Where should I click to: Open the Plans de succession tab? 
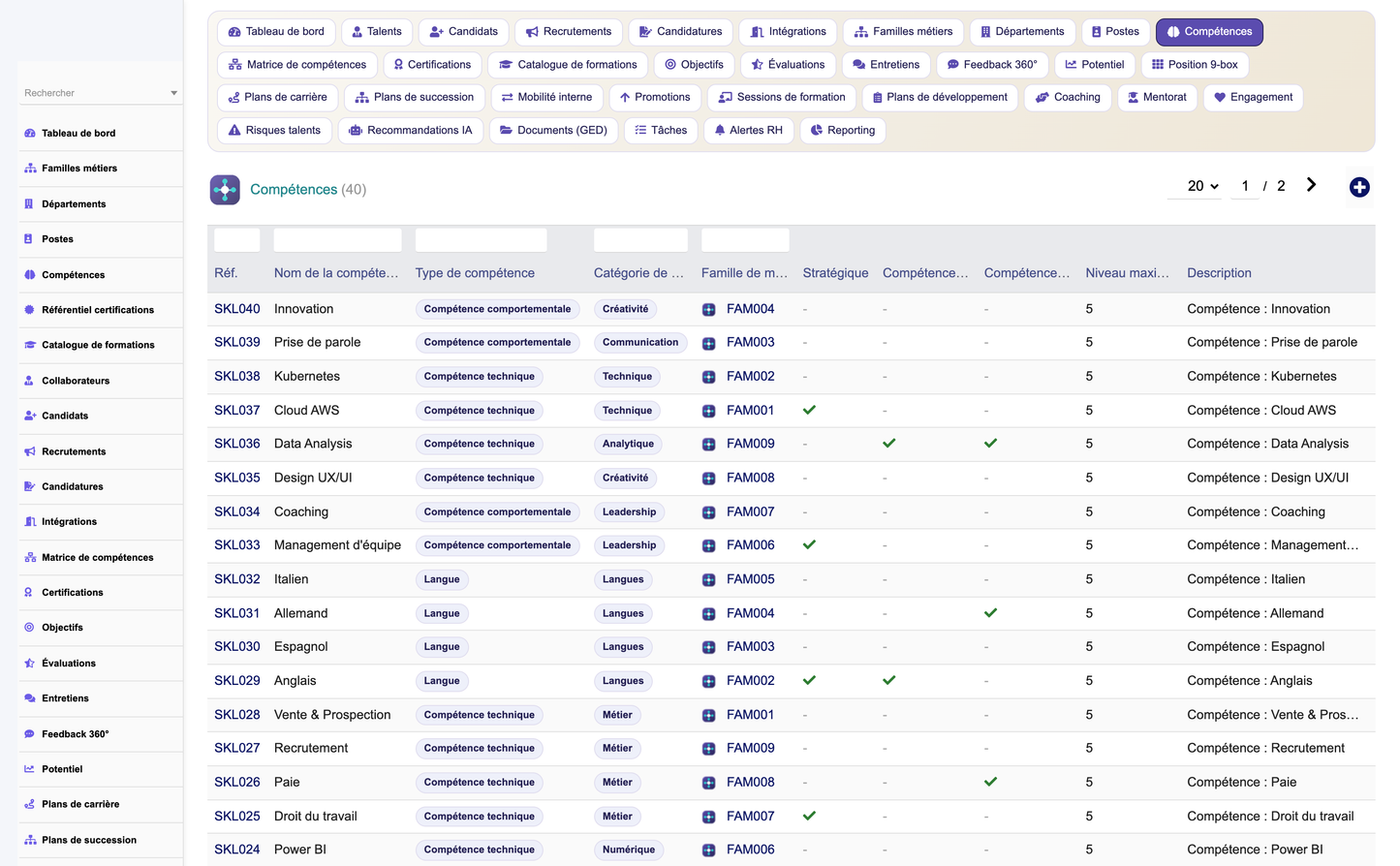pos(415,97)
